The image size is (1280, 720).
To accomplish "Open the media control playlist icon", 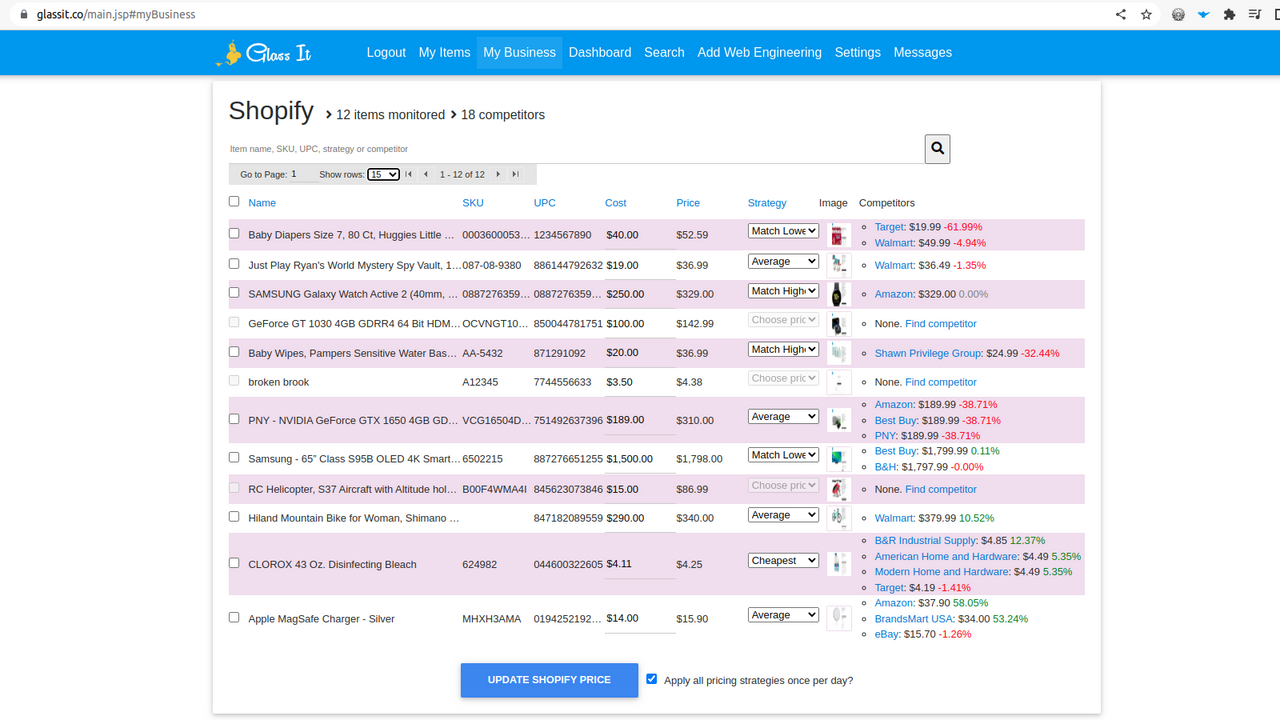I will (x=1255, y=15).
